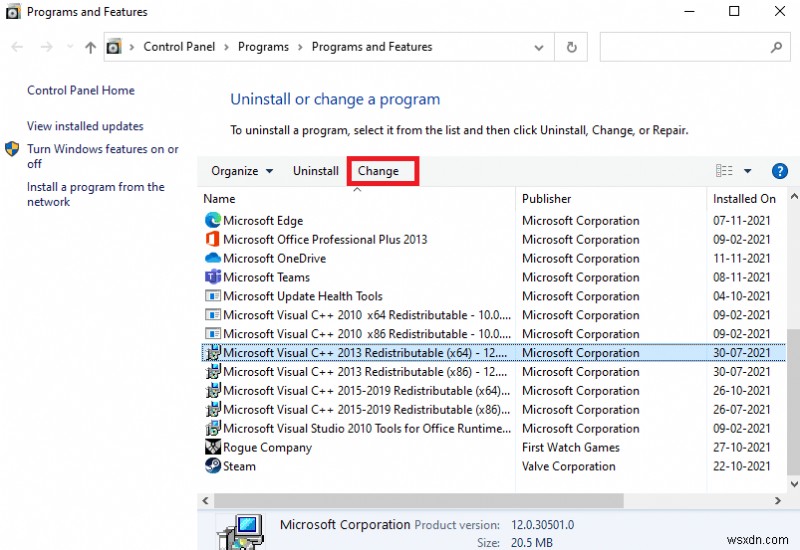
Task: Expand the address bar history dropdown
Action: (538, 47)
